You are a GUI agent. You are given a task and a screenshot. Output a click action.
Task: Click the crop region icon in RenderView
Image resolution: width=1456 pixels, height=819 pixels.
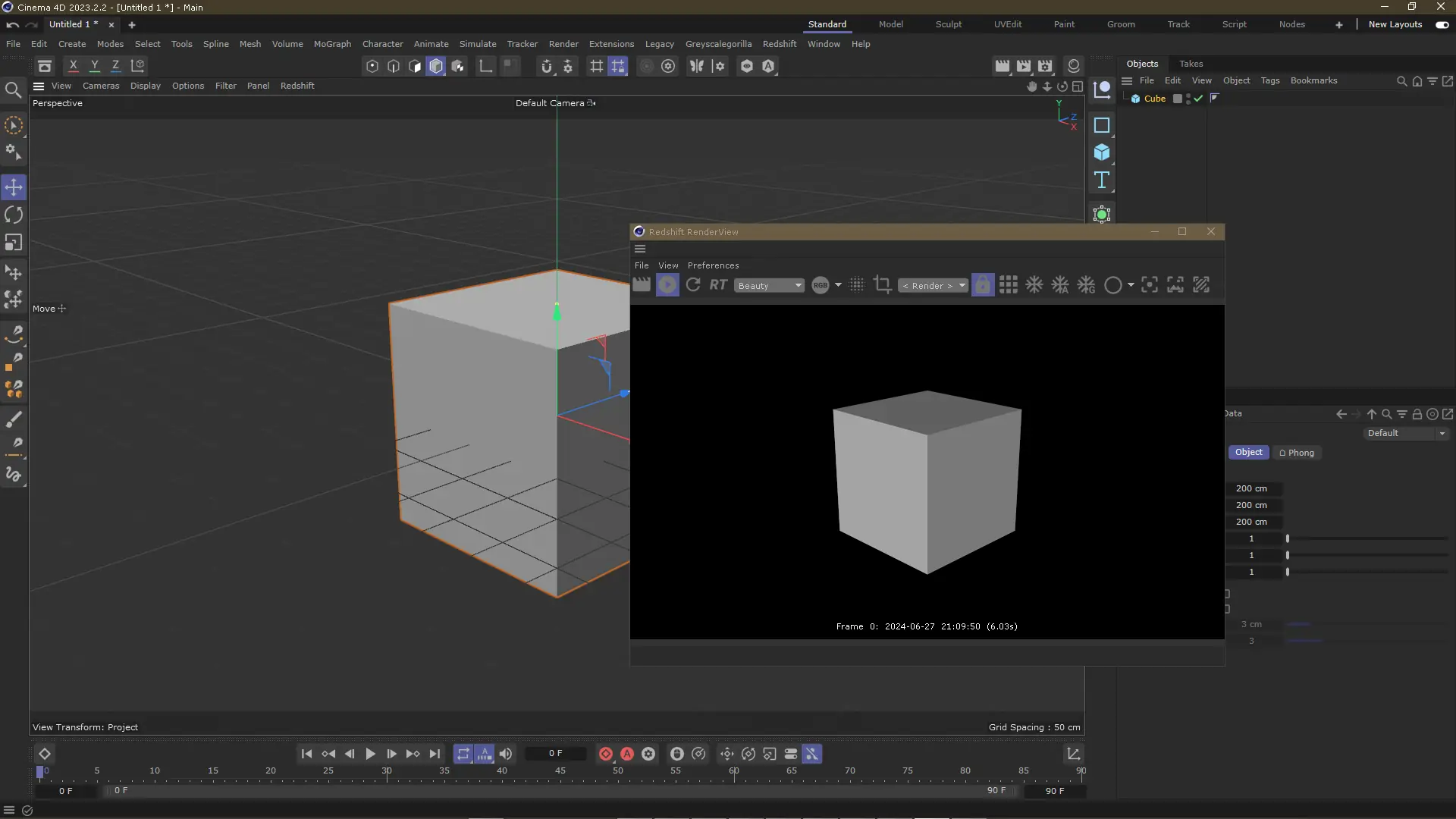pos(882,285)
